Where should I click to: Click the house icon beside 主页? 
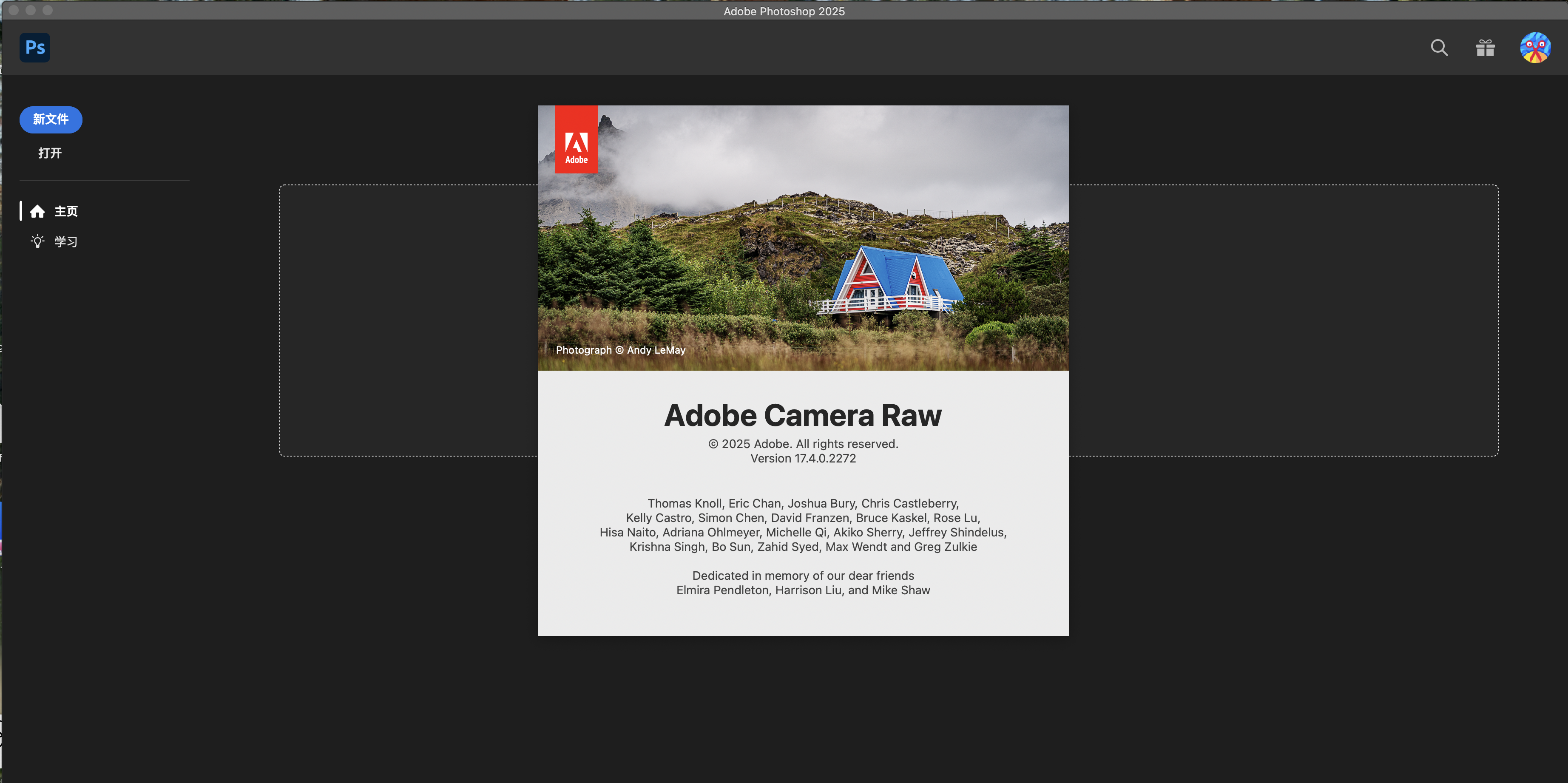(x=37, y=211)
